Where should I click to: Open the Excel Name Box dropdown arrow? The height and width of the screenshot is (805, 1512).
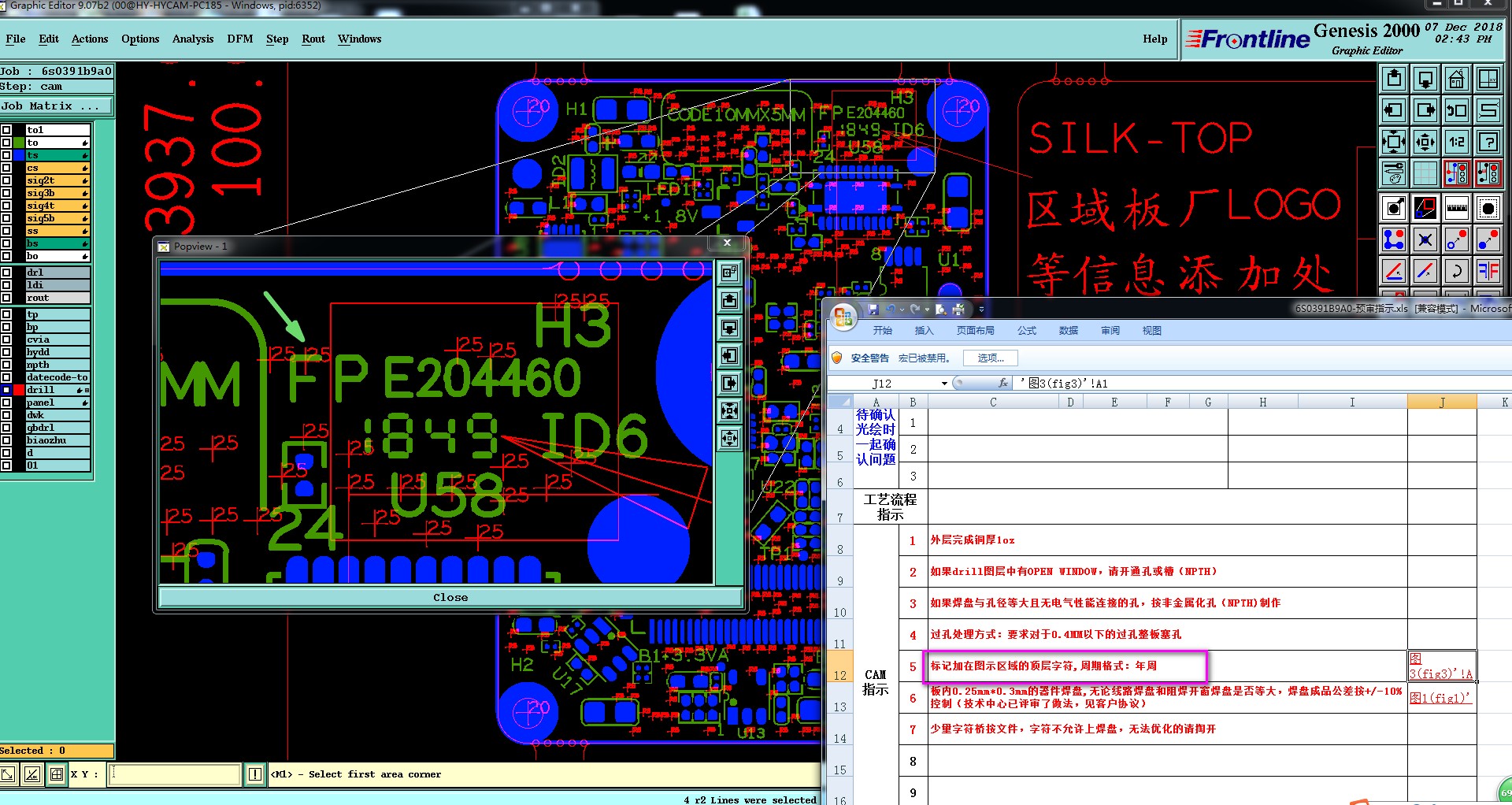[x=944, y=384]
